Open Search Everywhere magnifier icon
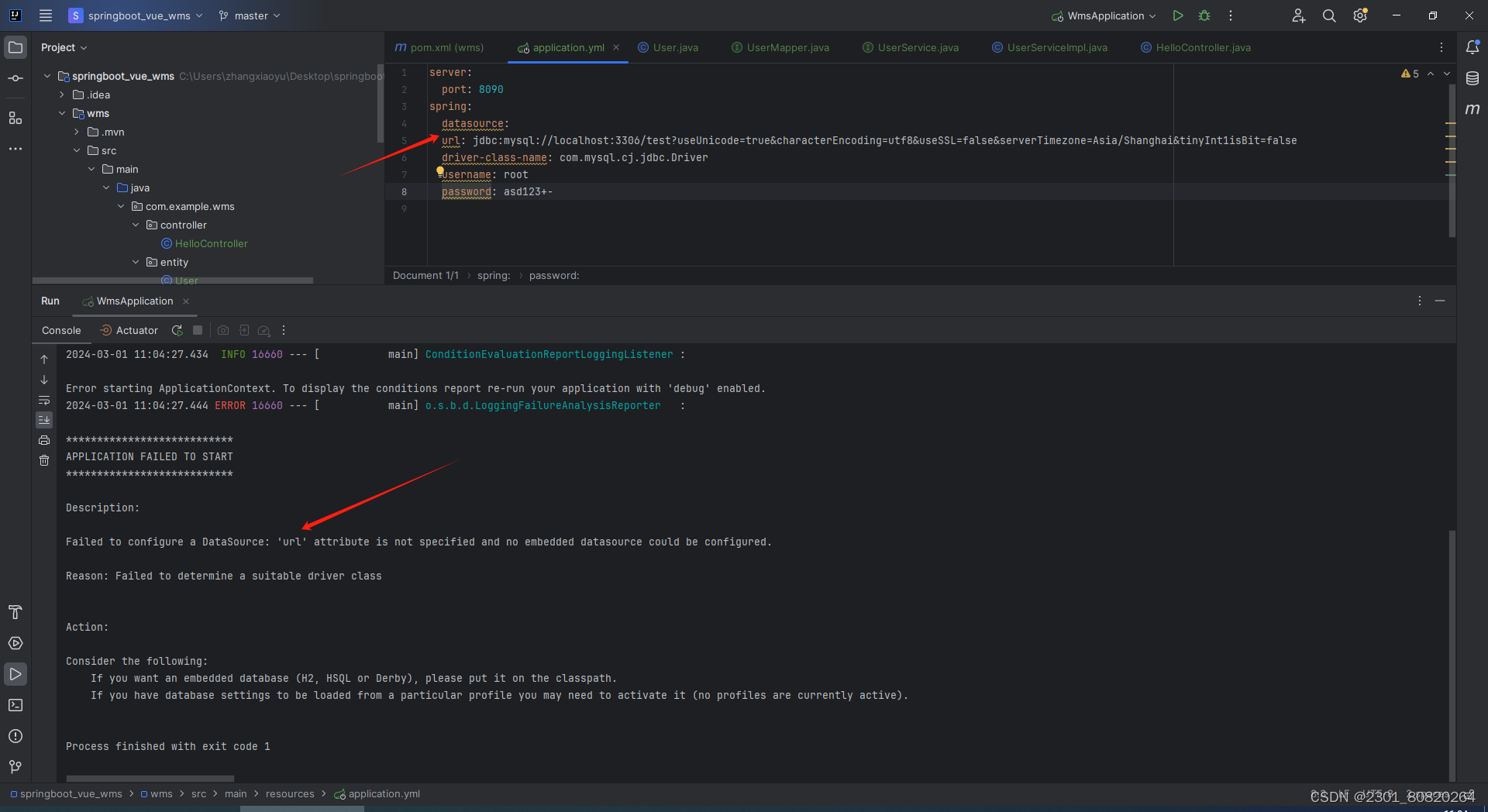1488x812 pixels. 1329,15
